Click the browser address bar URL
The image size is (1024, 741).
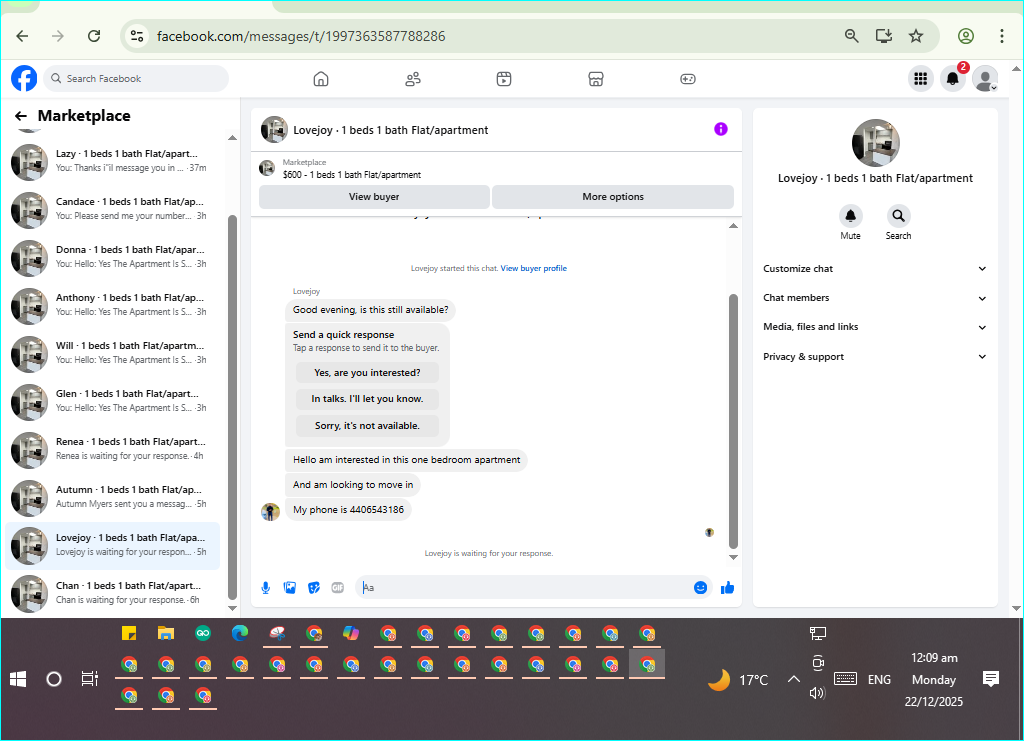[301, 36]
